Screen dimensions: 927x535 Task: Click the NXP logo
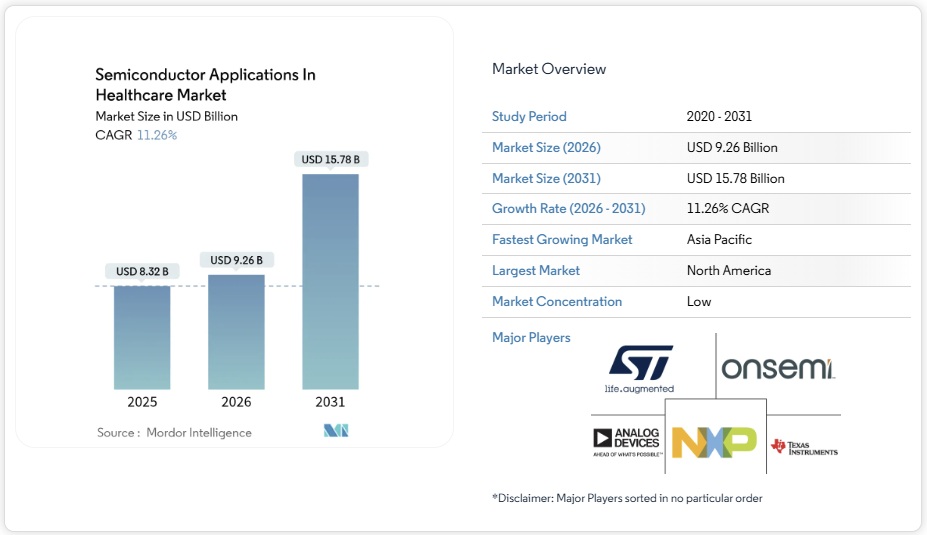714,441
